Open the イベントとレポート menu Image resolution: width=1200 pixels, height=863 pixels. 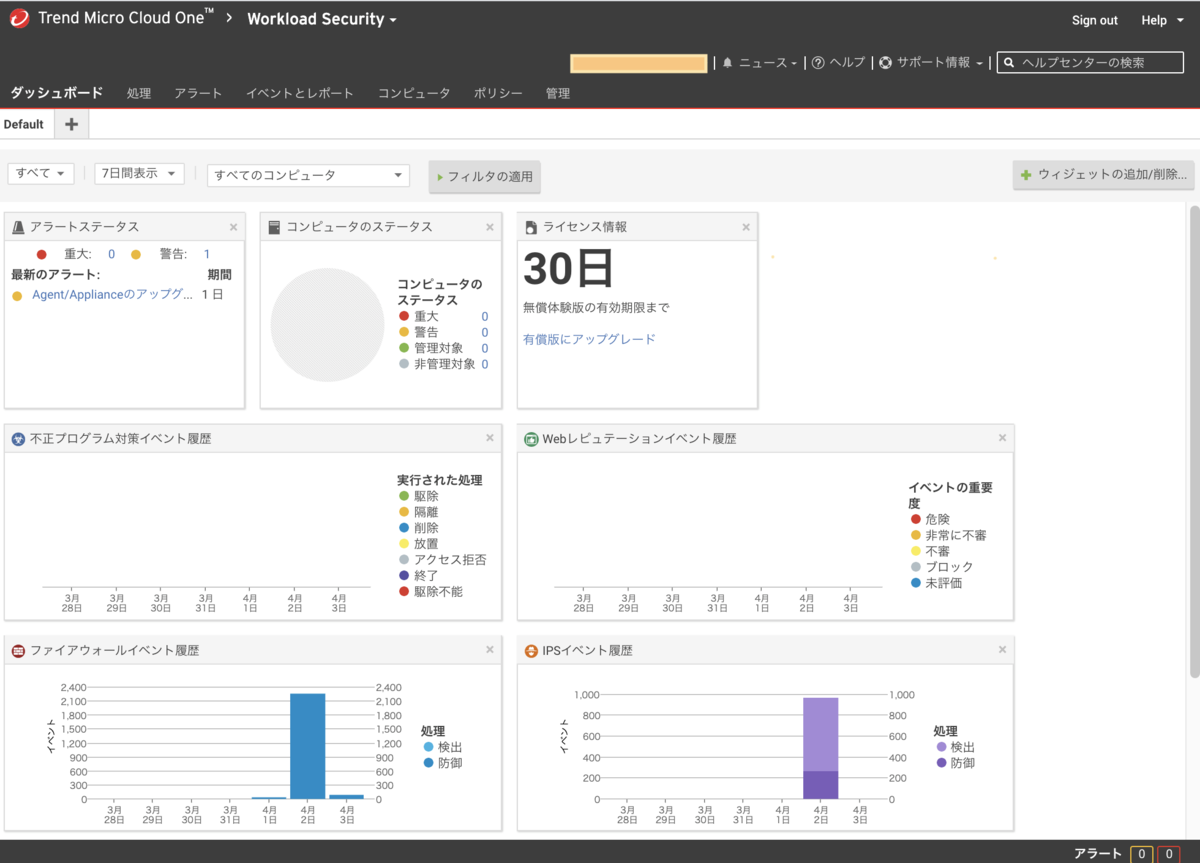pyautogui.click(x=300, y=93)
